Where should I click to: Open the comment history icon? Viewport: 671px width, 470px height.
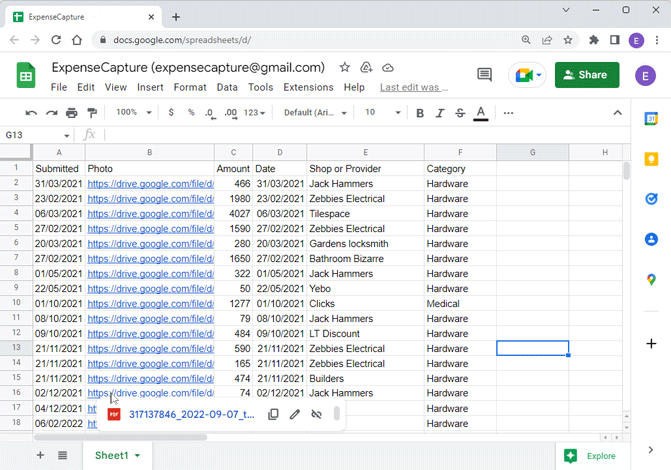[x=484, y=74]
